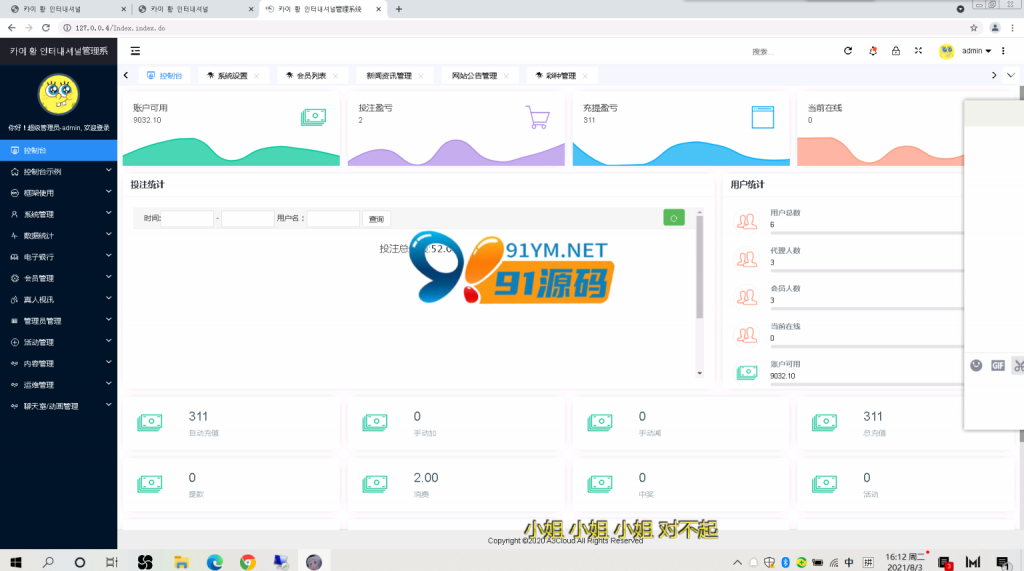The width and height of the screenshot is (1024, 571).
Task: Click the 代理人数 users icon
Action: click(746, 259)
